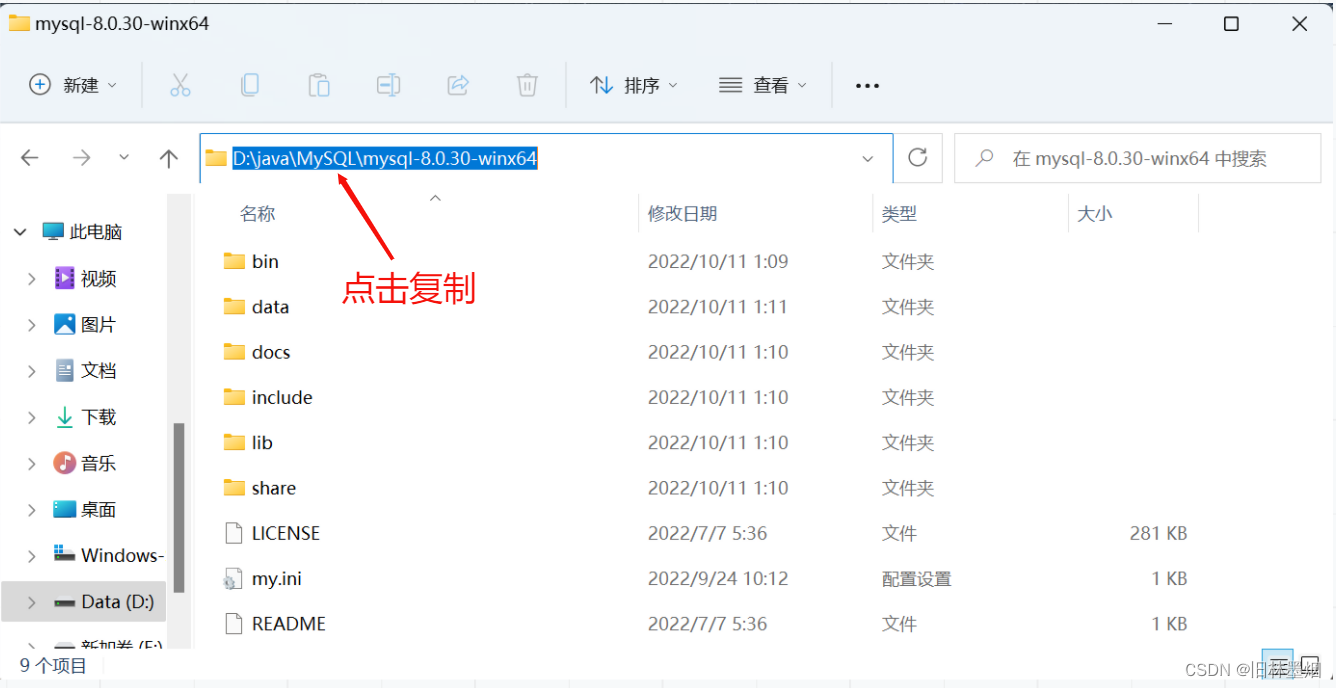Open 图片 in navigation pane
The height and width of the screenshot is (688, 1336).
coord(98,325)
